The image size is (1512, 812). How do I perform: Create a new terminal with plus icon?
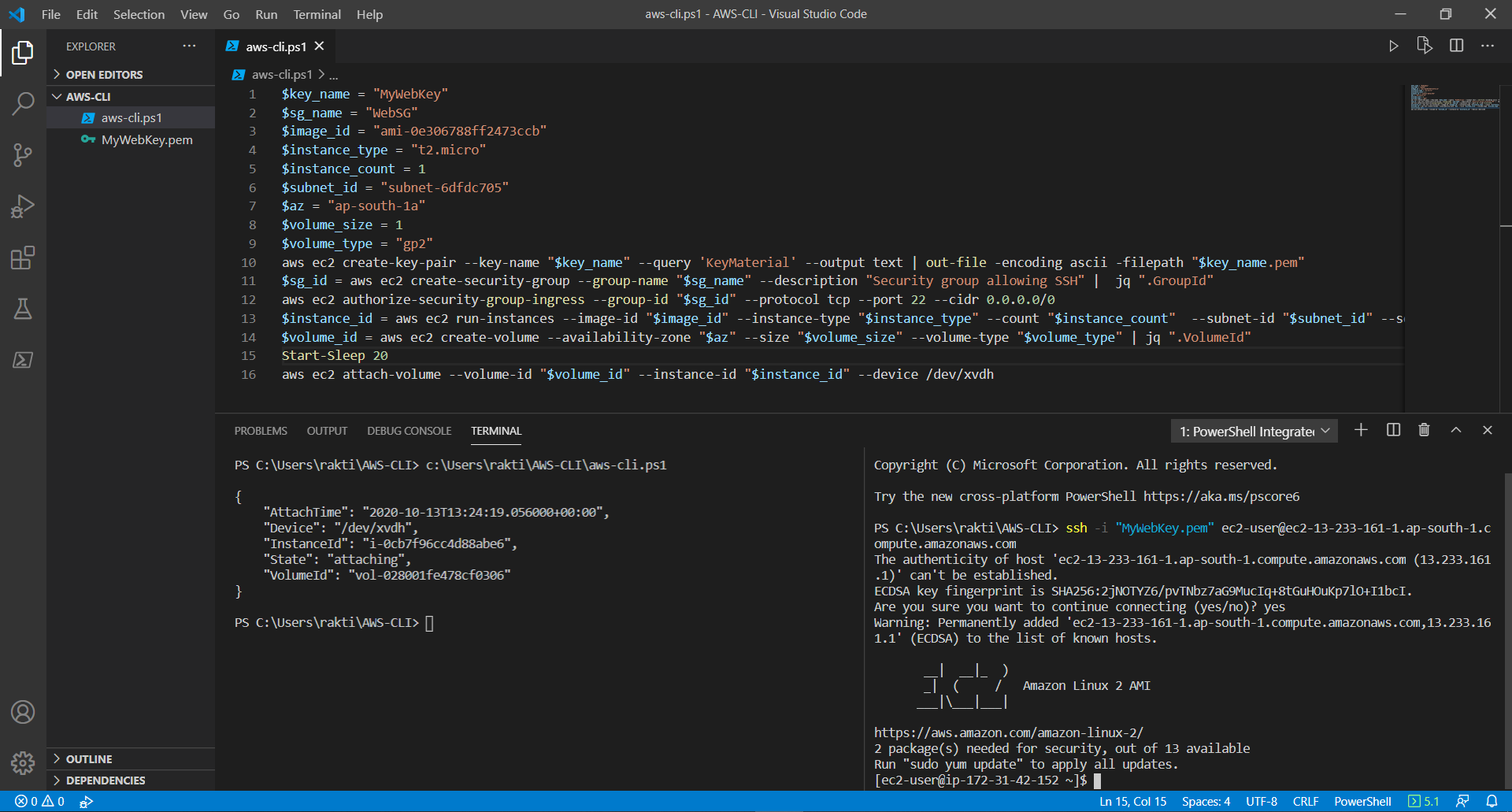(x=1361, y=430)
